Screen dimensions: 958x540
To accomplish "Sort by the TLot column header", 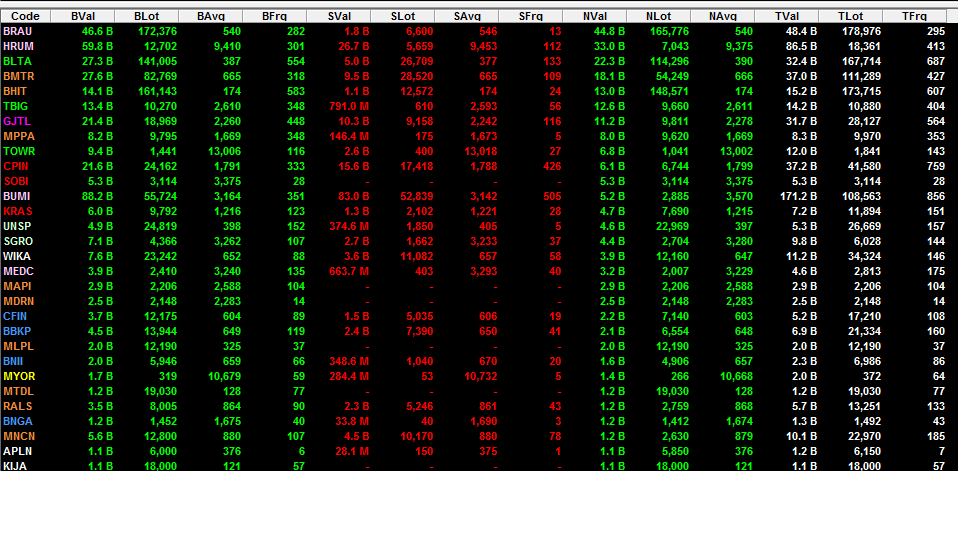I will coord(850,16).
